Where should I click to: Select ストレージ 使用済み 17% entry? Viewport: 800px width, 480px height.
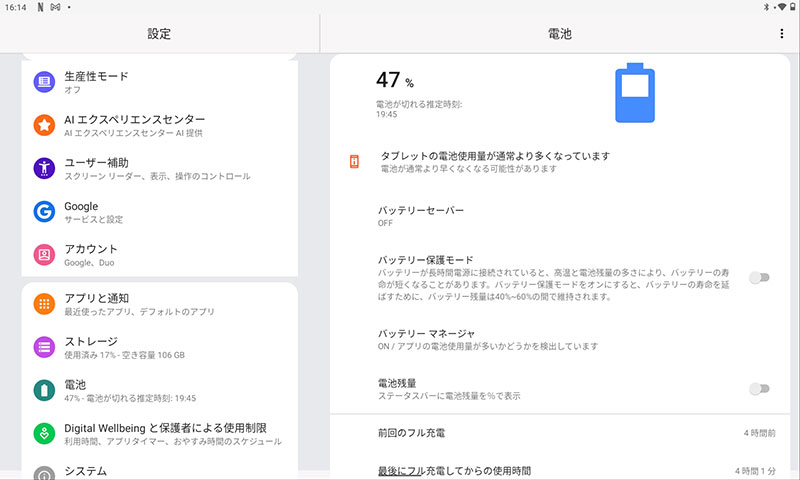pyautogui.click(x=160, y=347)
